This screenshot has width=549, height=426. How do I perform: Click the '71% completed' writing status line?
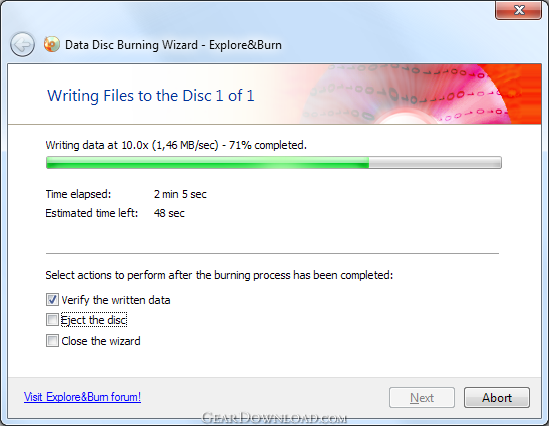[x=176, y=145]
